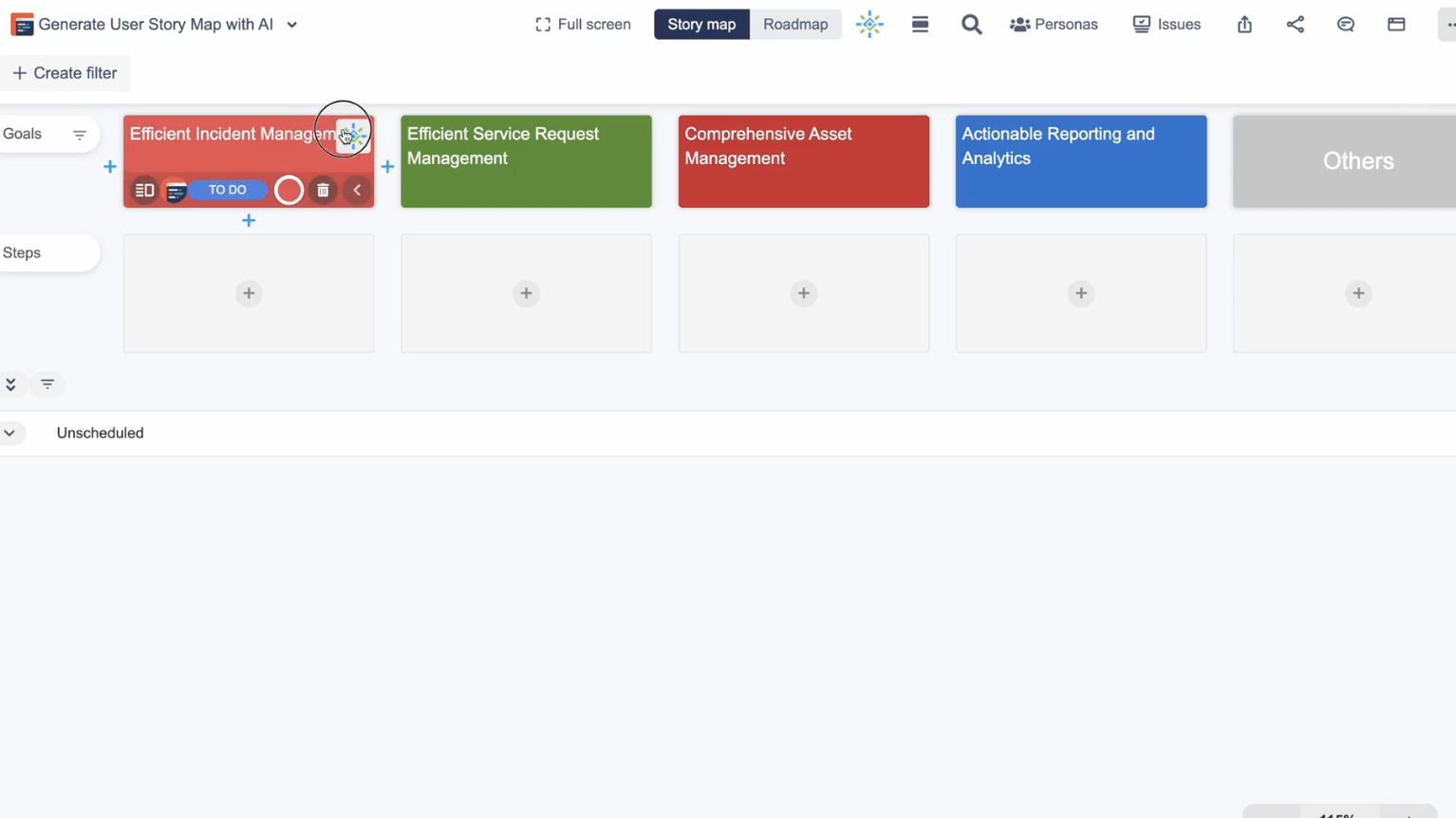This screenshot has width=1456, height=818.
Task: Toggle Full screen mode
Action: pyautogui.click(x=583, y=25)
